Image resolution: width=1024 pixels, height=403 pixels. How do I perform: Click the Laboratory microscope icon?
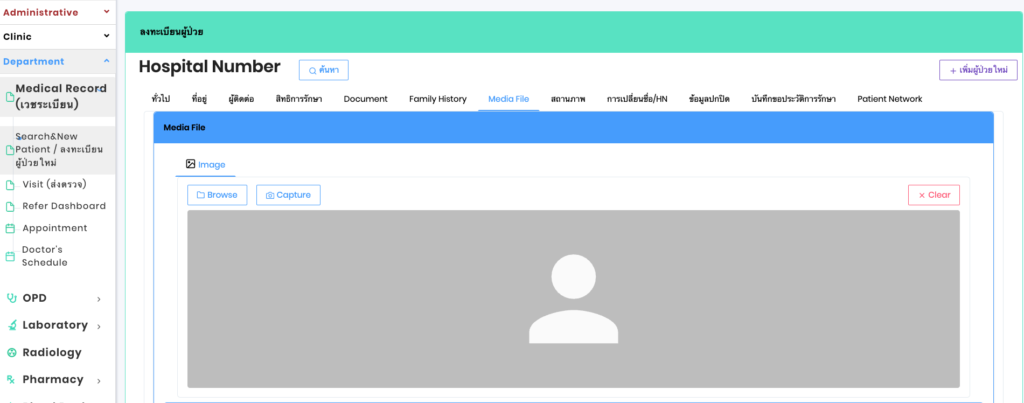[11, 325]
